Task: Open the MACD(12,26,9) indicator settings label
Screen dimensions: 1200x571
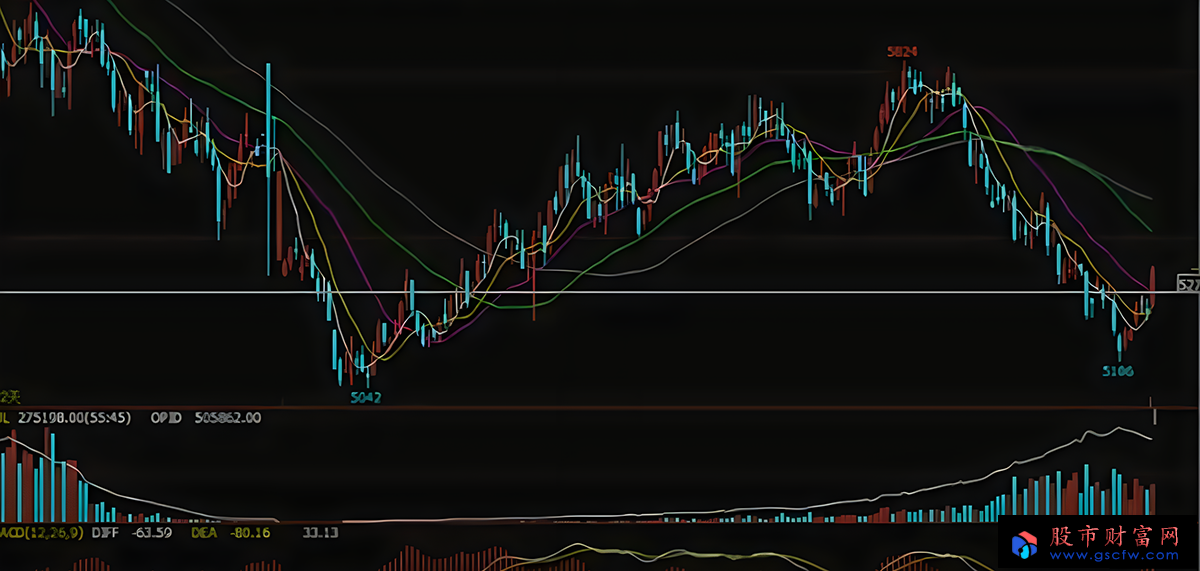Action: [x=39, y=533]
